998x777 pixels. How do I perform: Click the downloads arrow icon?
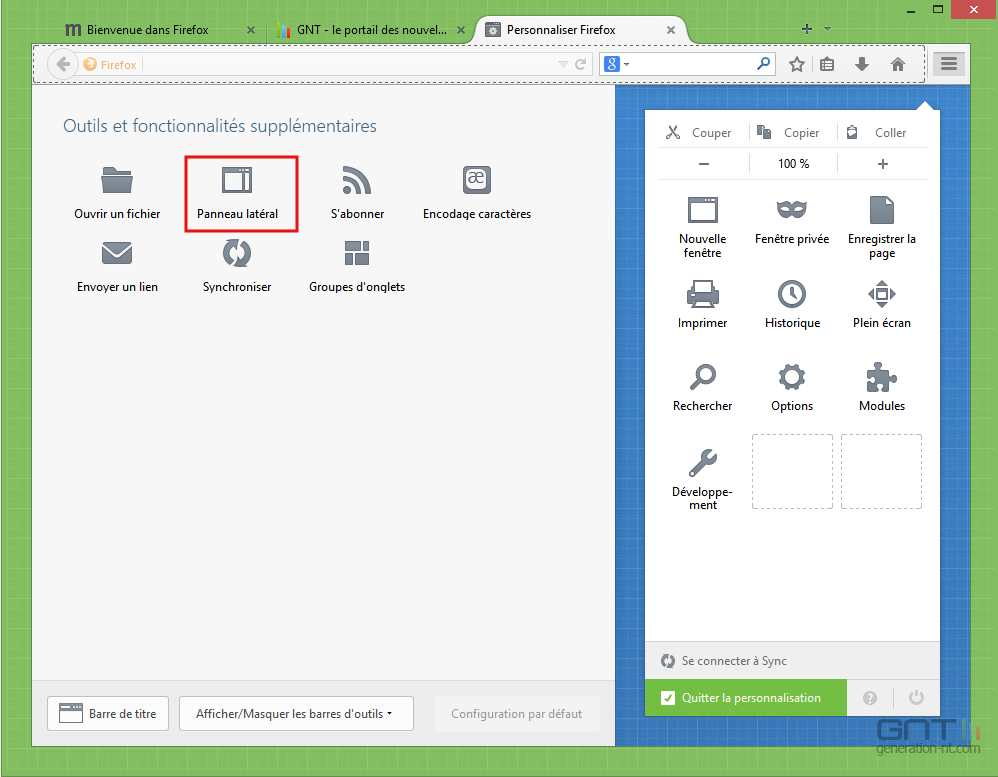point(862,64)
